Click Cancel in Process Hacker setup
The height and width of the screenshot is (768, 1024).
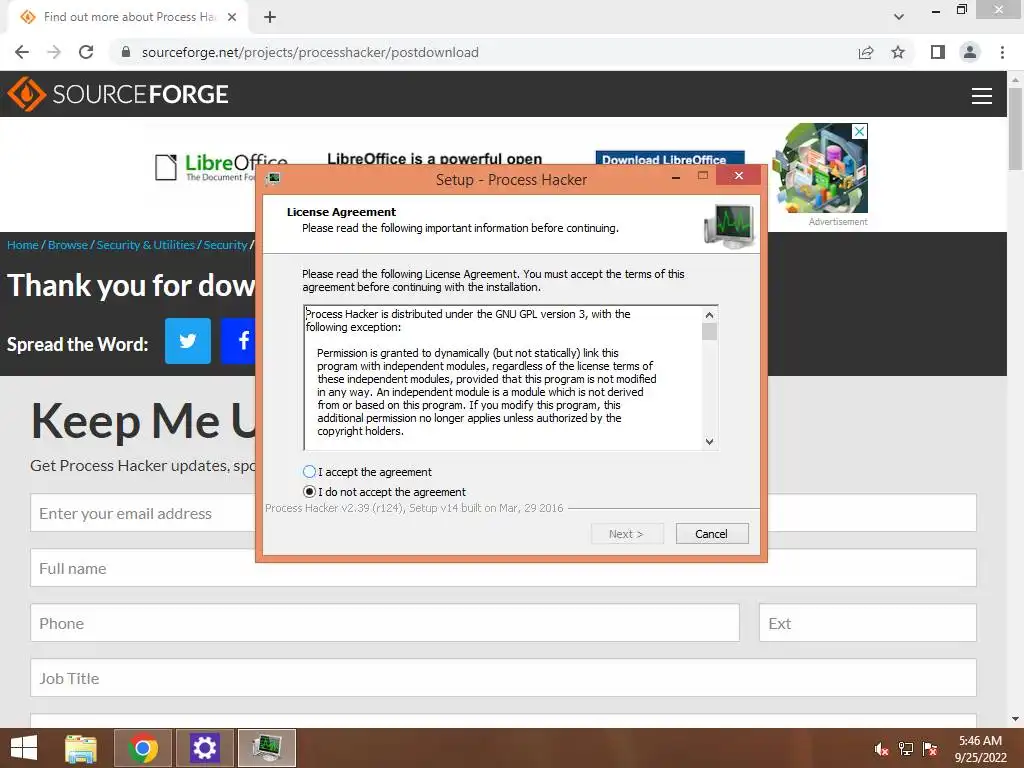tap(712, 534)
